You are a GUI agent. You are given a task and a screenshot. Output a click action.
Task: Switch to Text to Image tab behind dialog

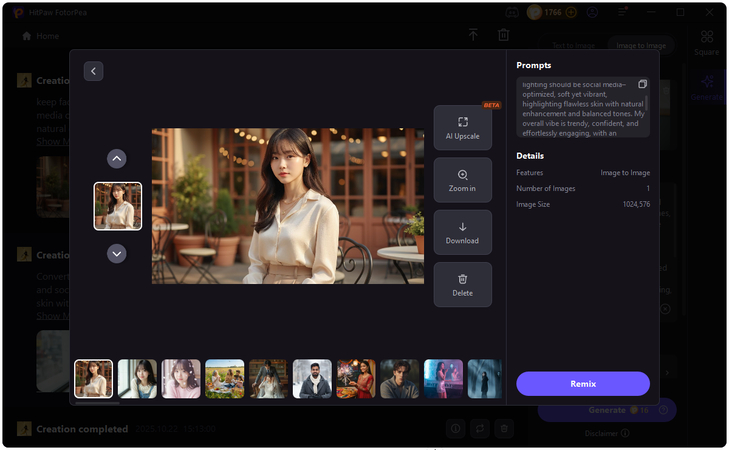[x=574, y=45]
